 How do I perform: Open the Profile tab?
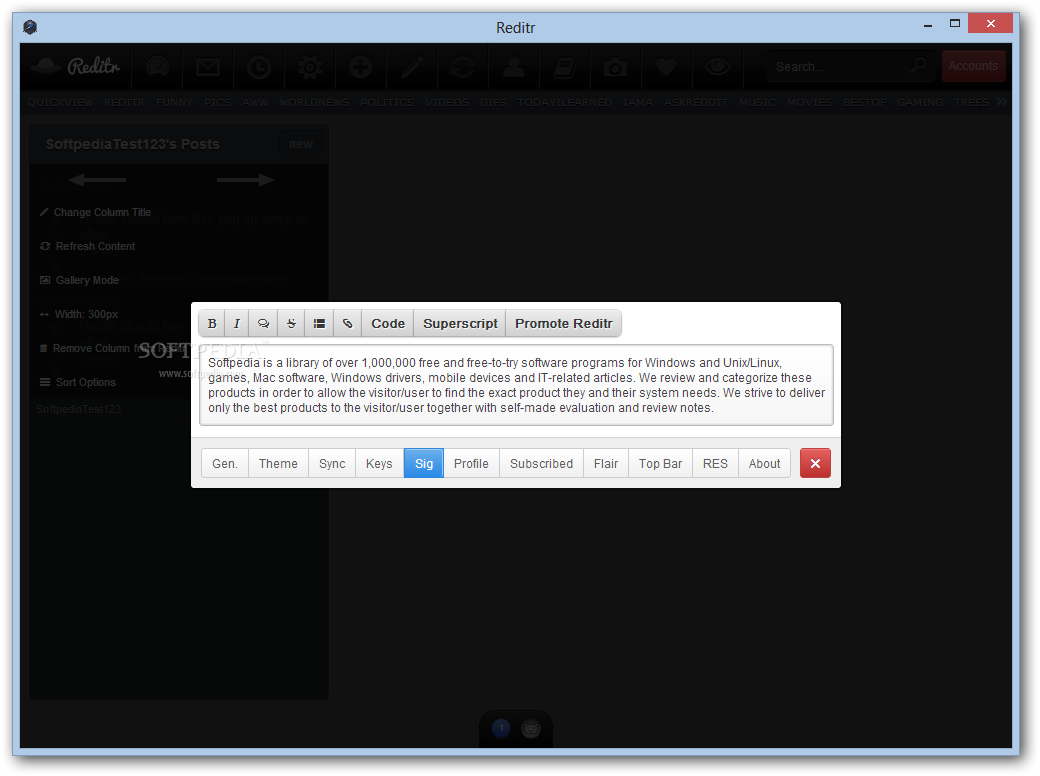[471, 464]
